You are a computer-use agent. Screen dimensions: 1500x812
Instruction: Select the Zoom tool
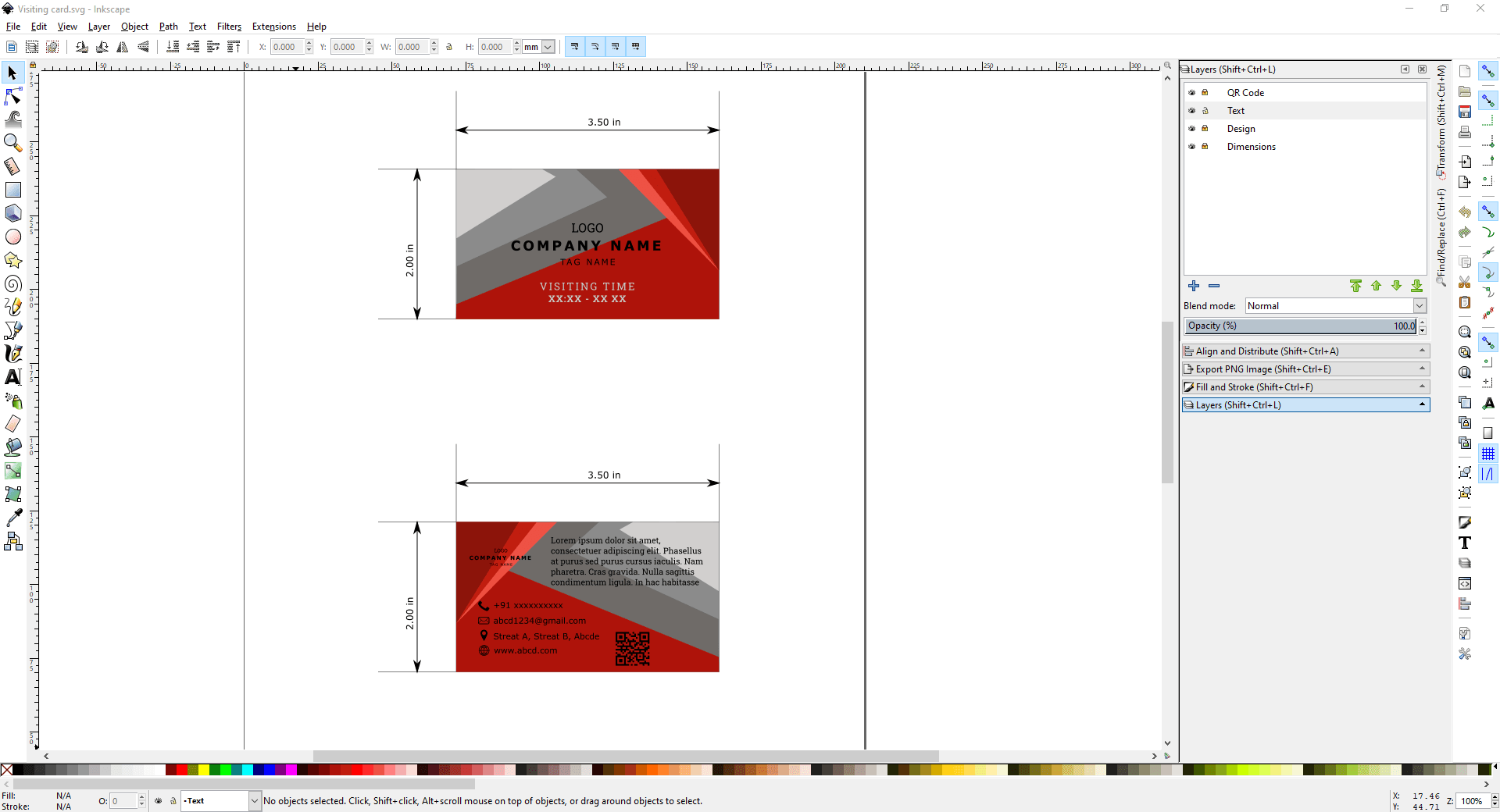coord(12,143)
